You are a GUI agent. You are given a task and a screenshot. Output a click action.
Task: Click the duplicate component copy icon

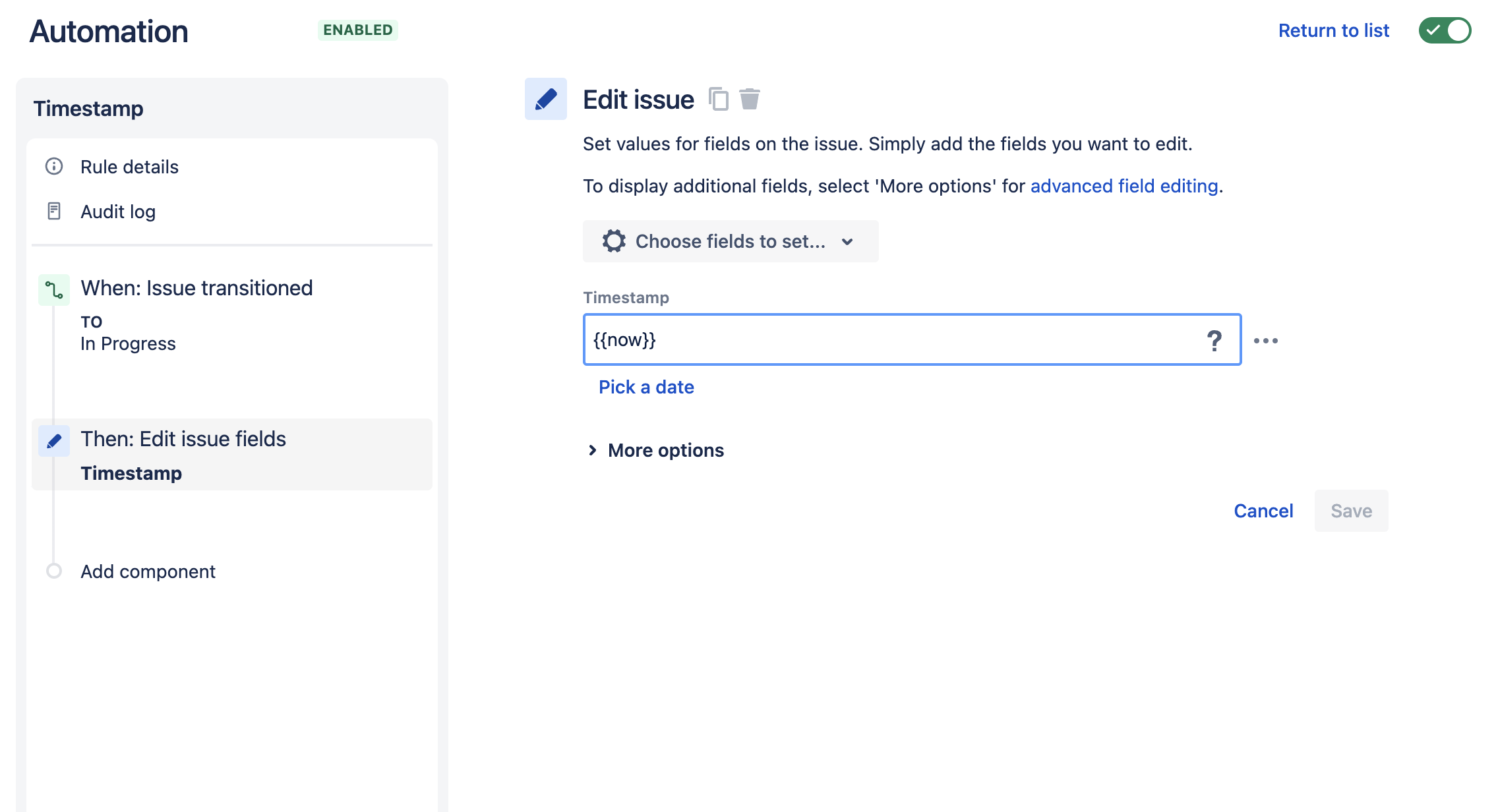(718, 99)
